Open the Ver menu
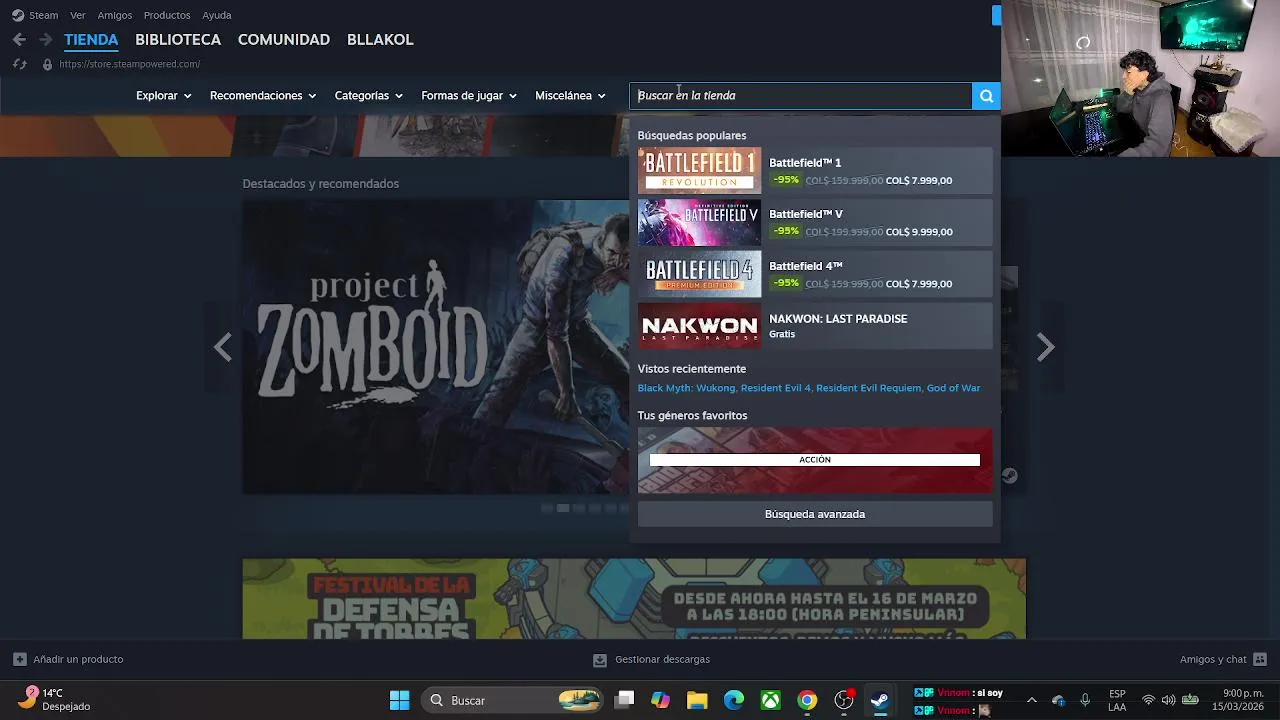 coord(78,15)
